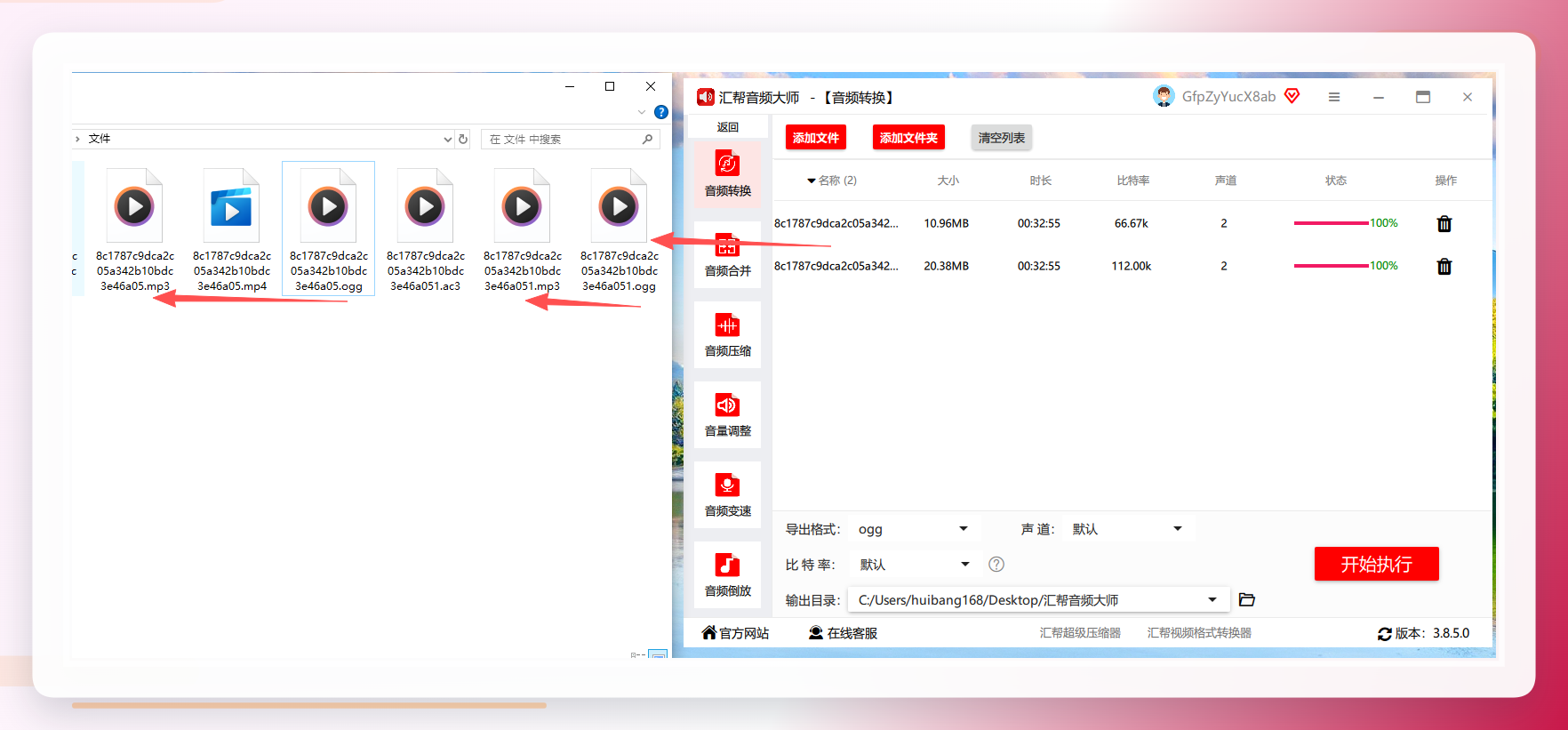Choose the 音频倒放 reverse tool
Screen dimensions: 1568x730
(x=727, y=574)
